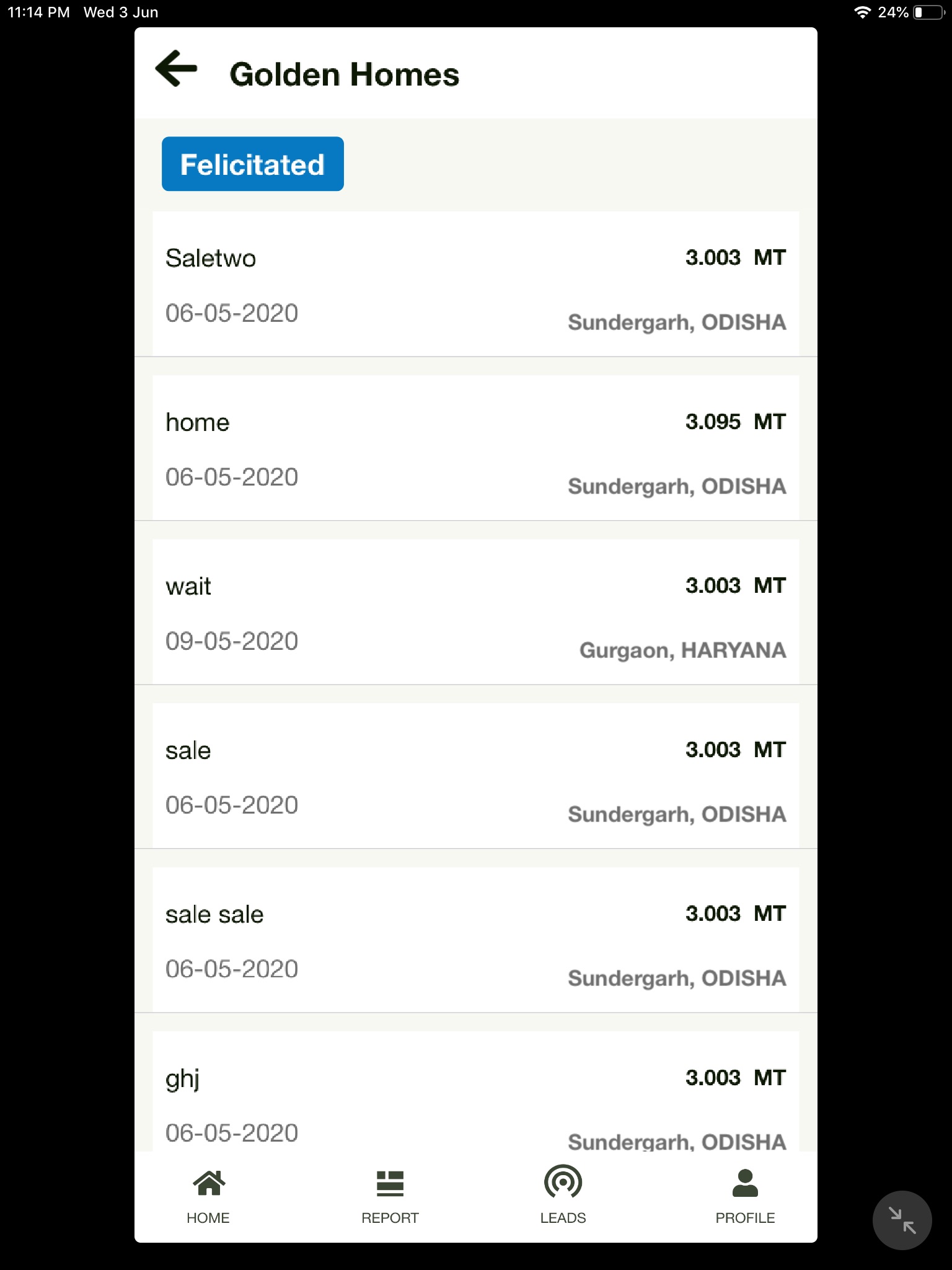The image size is (952, 1270).
Task: Tap the back arrow icon
Action: [x=177, y=69]
